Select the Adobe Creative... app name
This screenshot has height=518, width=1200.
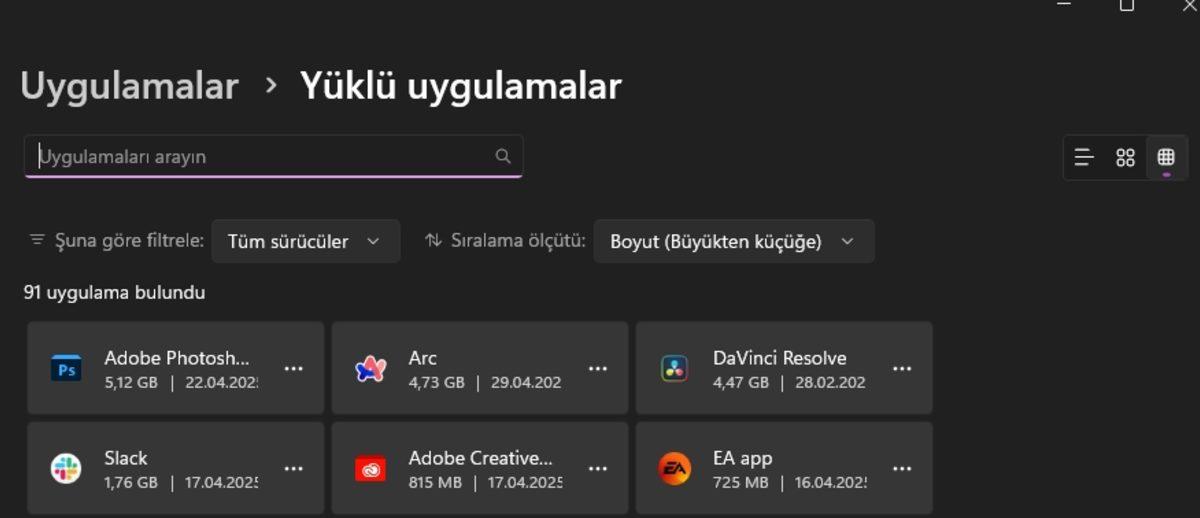481,458
